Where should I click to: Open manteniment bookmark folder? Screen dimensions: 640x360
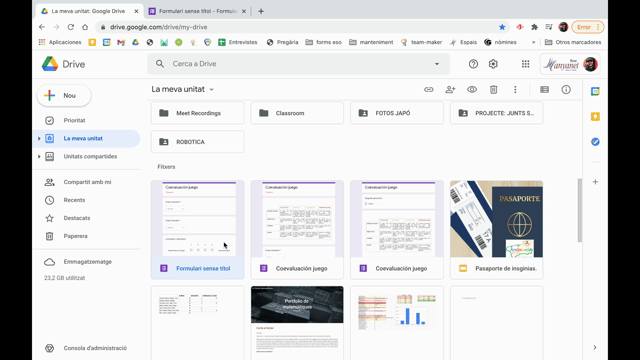(371, 42)
